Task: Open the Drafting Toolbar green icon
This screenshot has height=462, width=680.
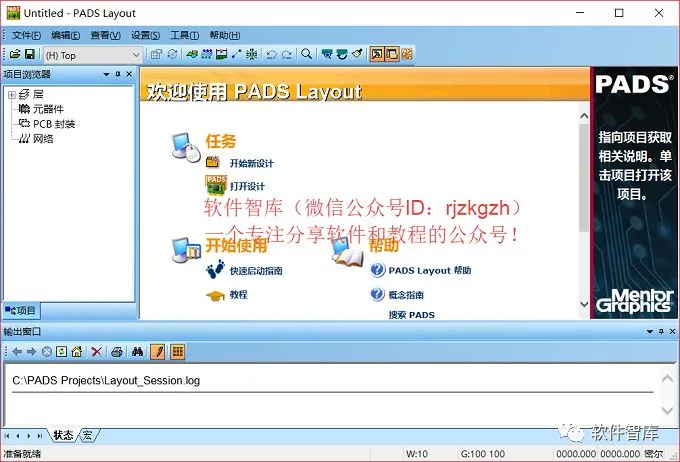Action: coord(192,54)
